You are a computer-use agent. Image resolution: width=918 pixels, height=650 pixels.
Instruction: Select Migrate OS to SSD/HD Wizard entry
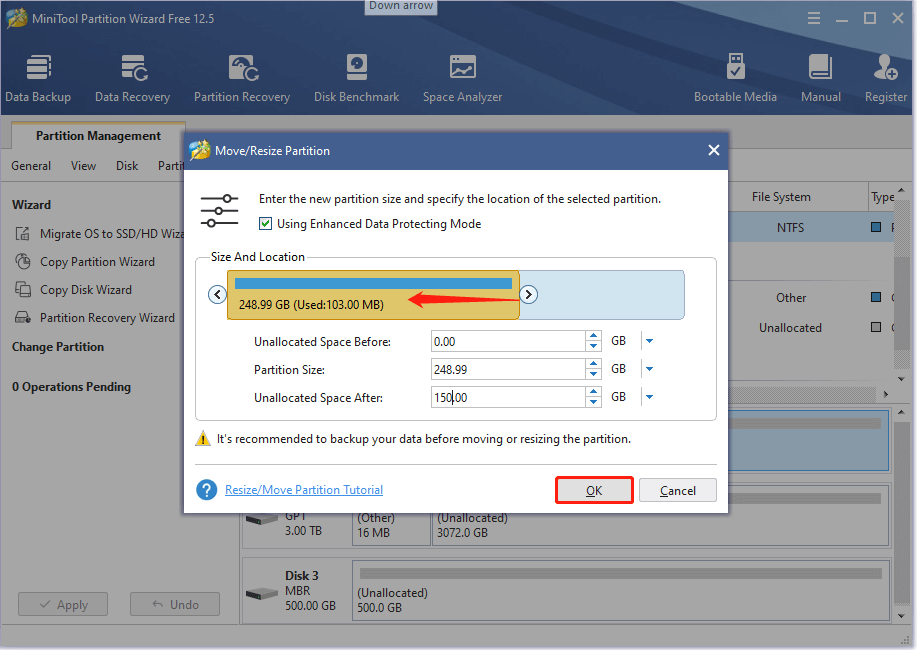pyautogui.click(x=111, y=234)
